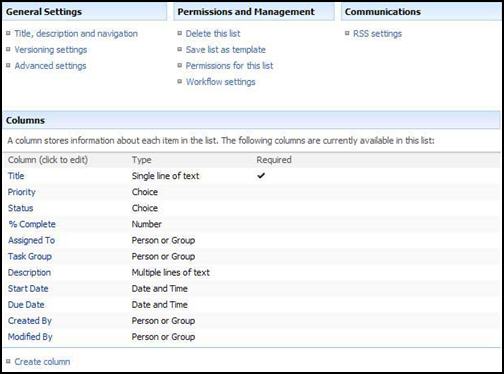Image resolution: width=504 pixels, height=374 pixels.
Task: Click Save list as template
Action: coord(226,50)
